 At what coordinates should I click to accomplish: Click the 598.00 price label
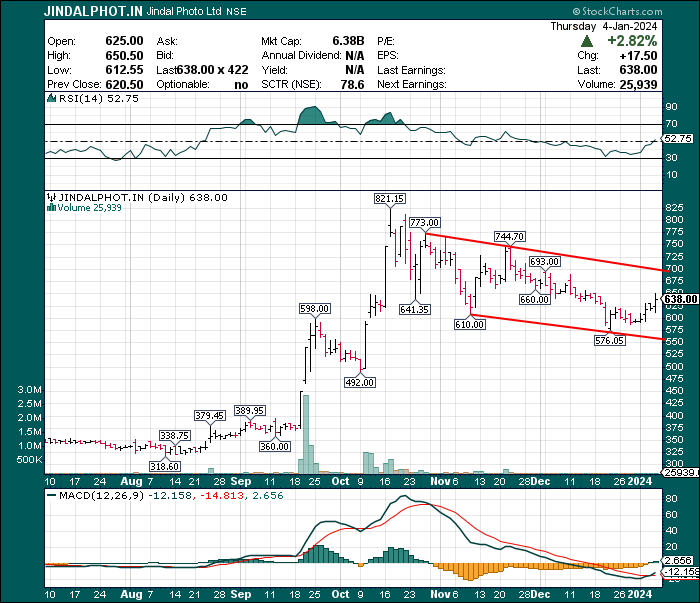click(315, 308)
